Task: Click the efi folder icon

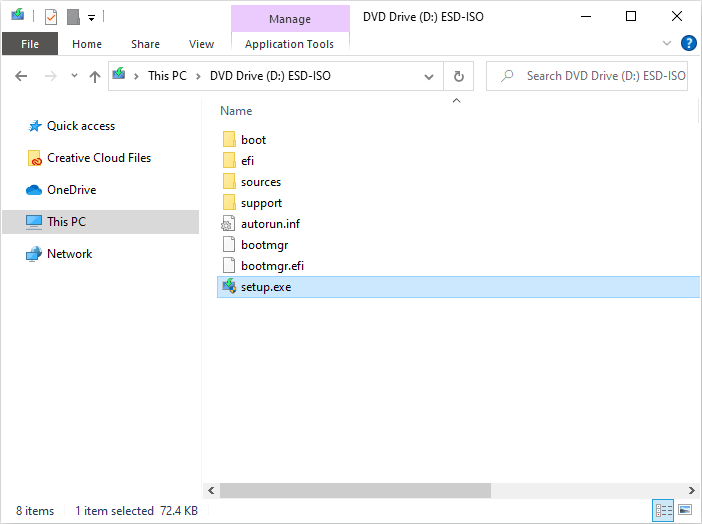Action: (229, 160)
